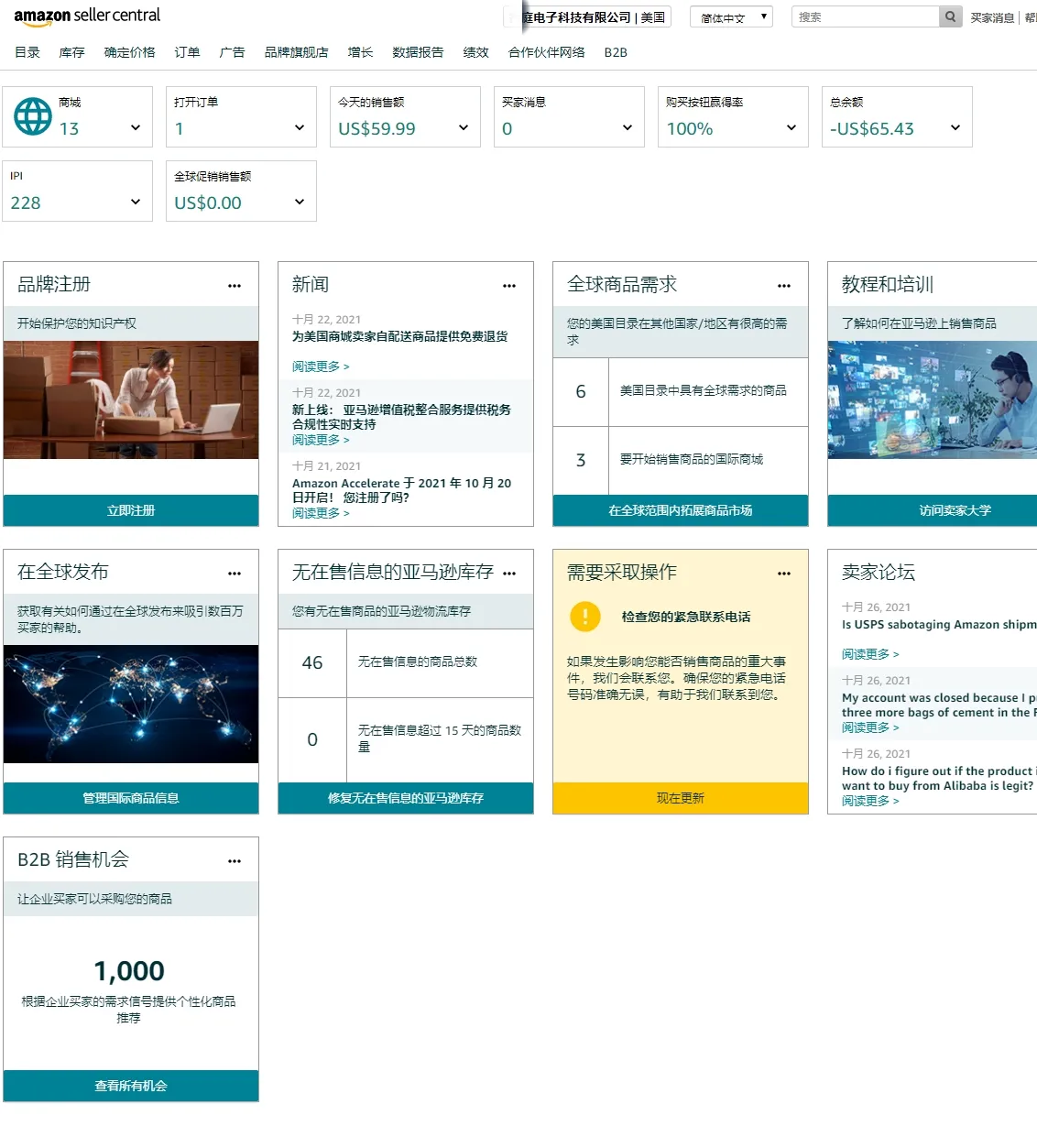Click the 查看所有机会 button
The height and width of the screenshot is (1148, 1037).
click(131, 1086)
